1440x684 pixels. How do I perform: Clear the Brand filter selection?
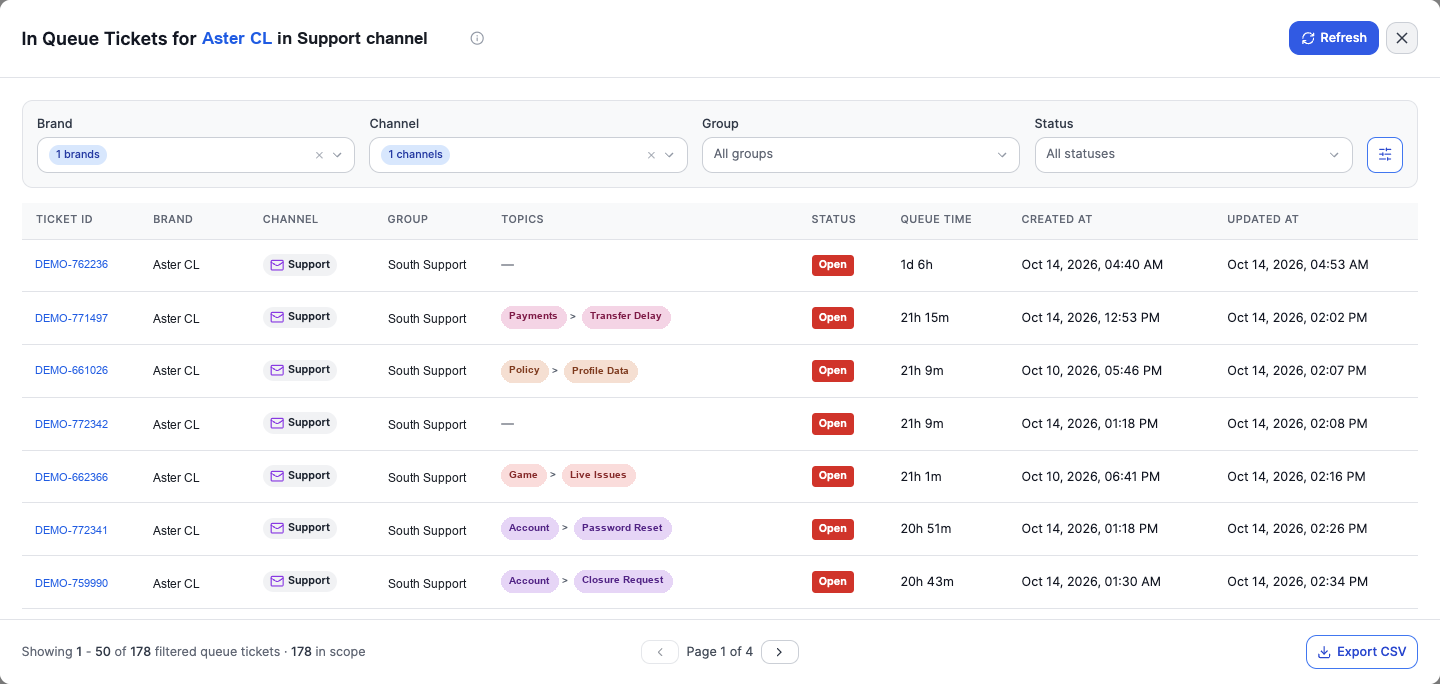[319, 155]
